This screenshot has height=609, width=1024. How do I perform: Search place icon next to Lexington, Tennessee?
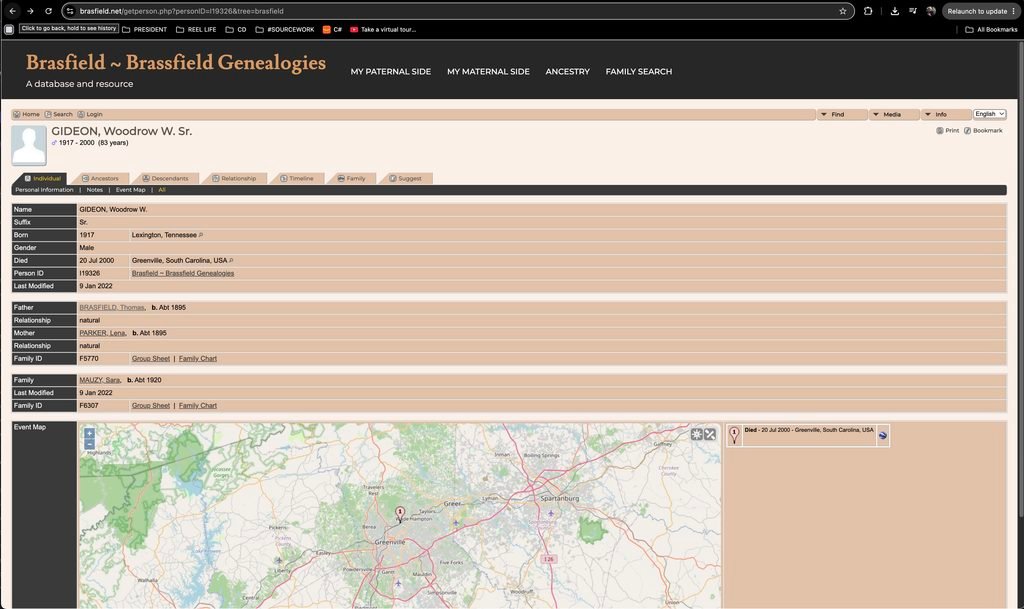pos(201,235)
